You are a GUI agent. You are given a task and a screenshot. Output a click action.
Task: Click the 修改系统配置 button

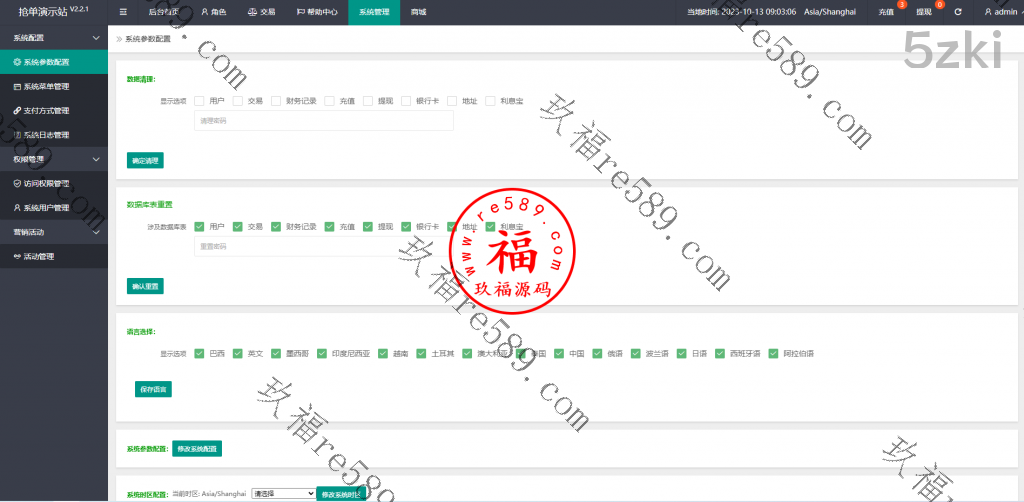(196, 449)
